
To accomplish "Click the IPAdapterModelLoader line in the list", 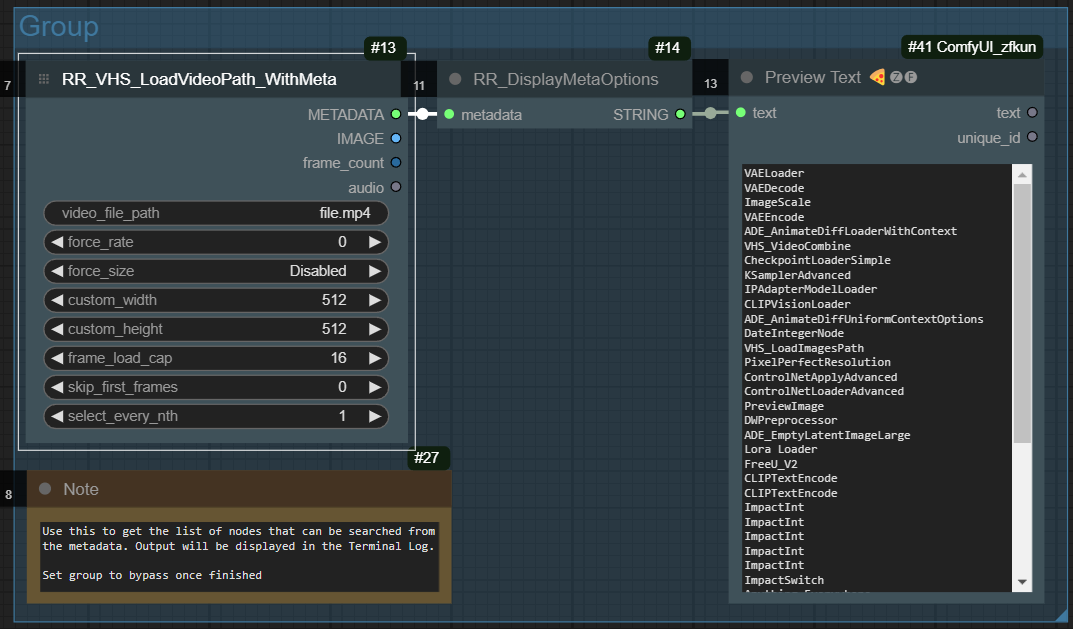I will coord(810,290).
